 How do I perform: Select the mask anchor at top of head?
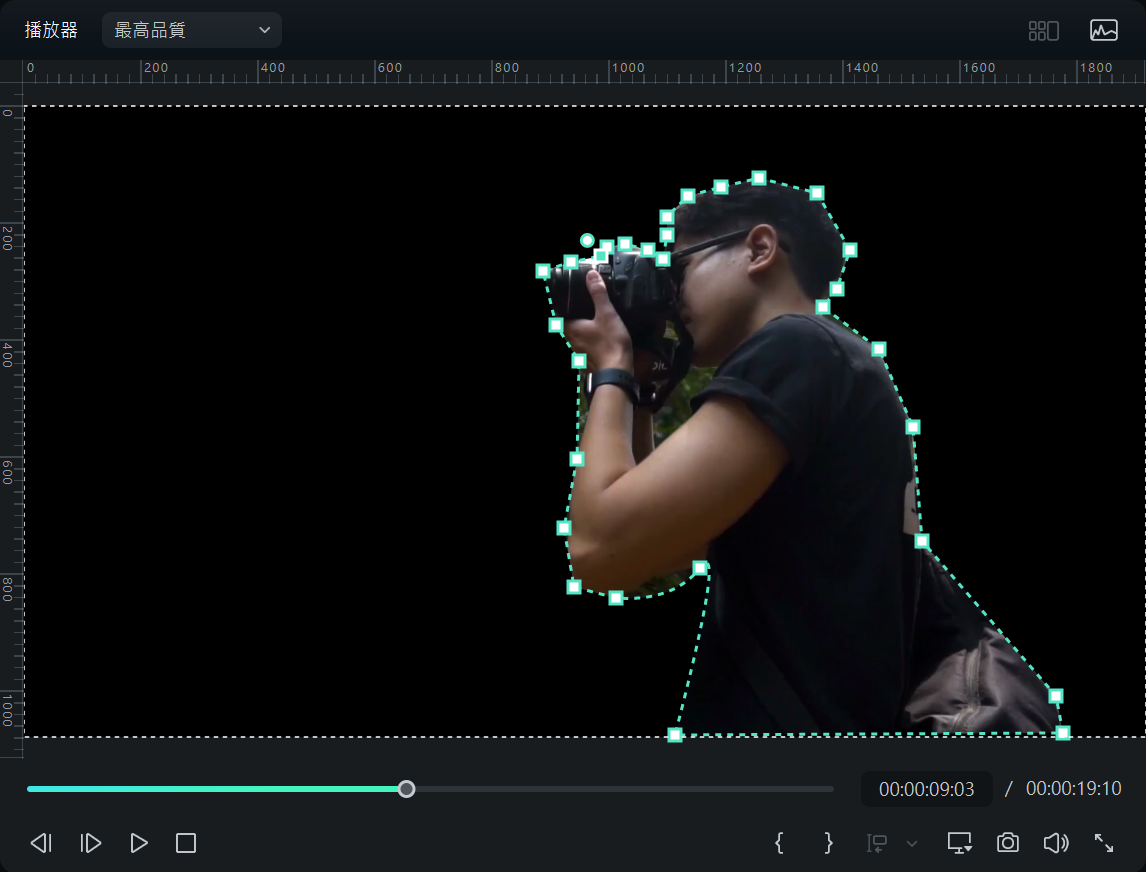(x=759, y=178)
